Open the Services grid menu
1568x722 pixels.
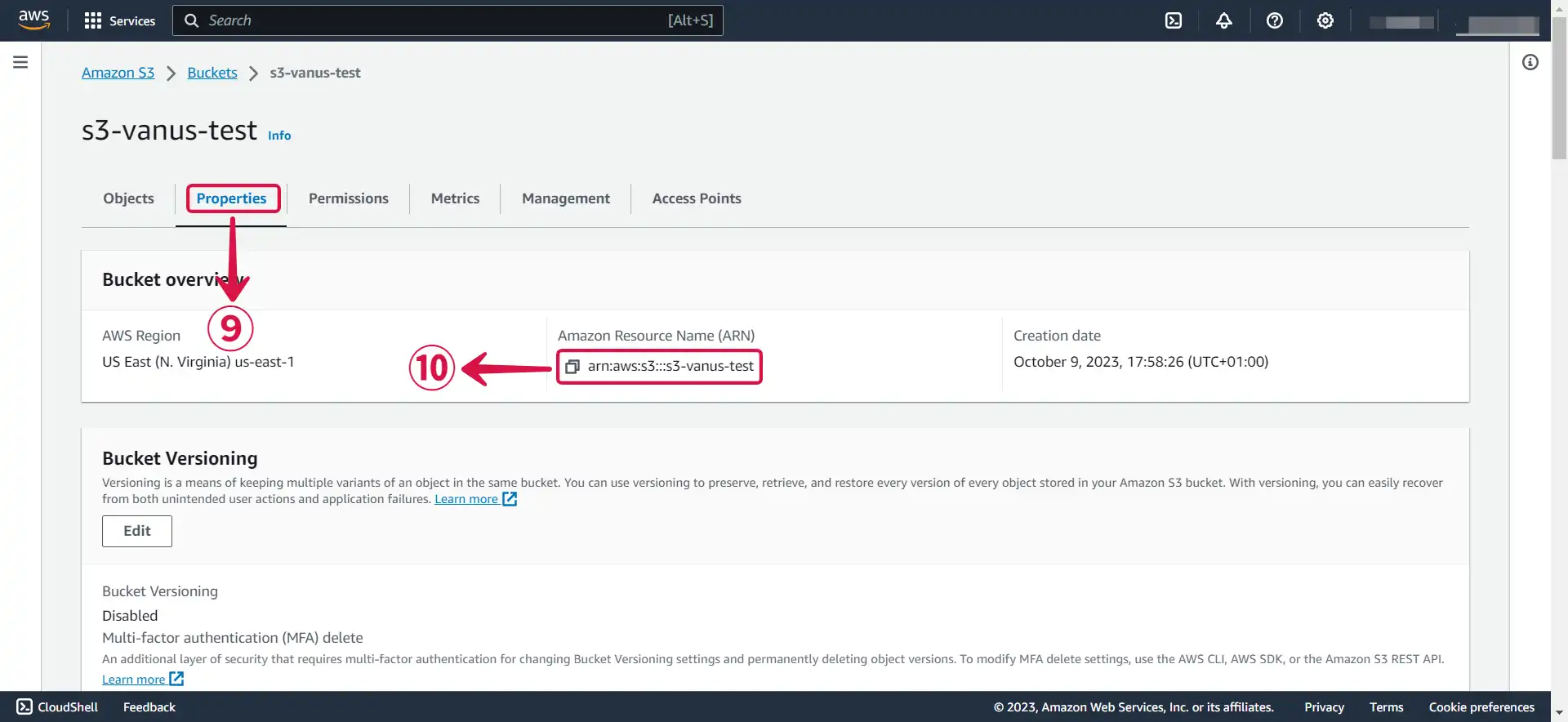click(x=93, y=20)
